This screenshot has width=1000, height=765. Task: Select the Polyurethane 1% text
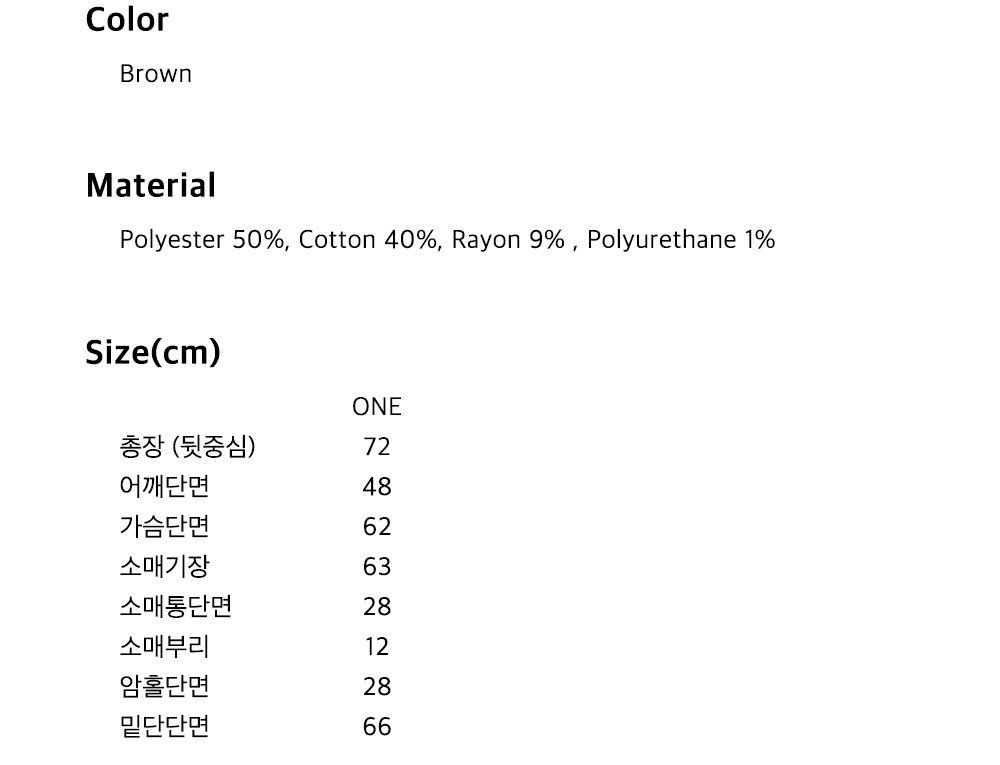click(x=680, y=240)
